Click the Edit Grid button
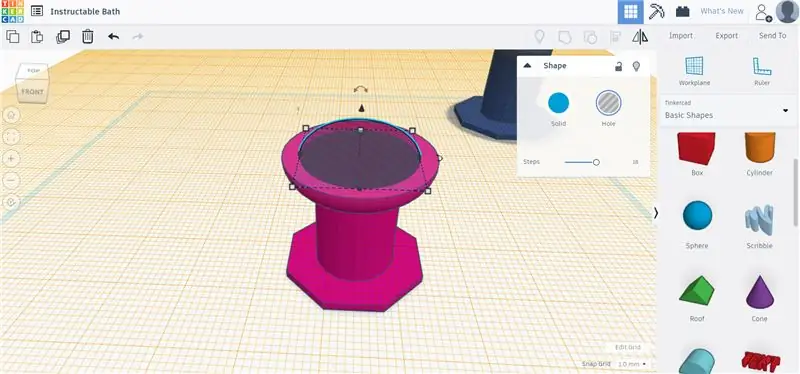The image size is (800, 374). [x=628, y=347]
